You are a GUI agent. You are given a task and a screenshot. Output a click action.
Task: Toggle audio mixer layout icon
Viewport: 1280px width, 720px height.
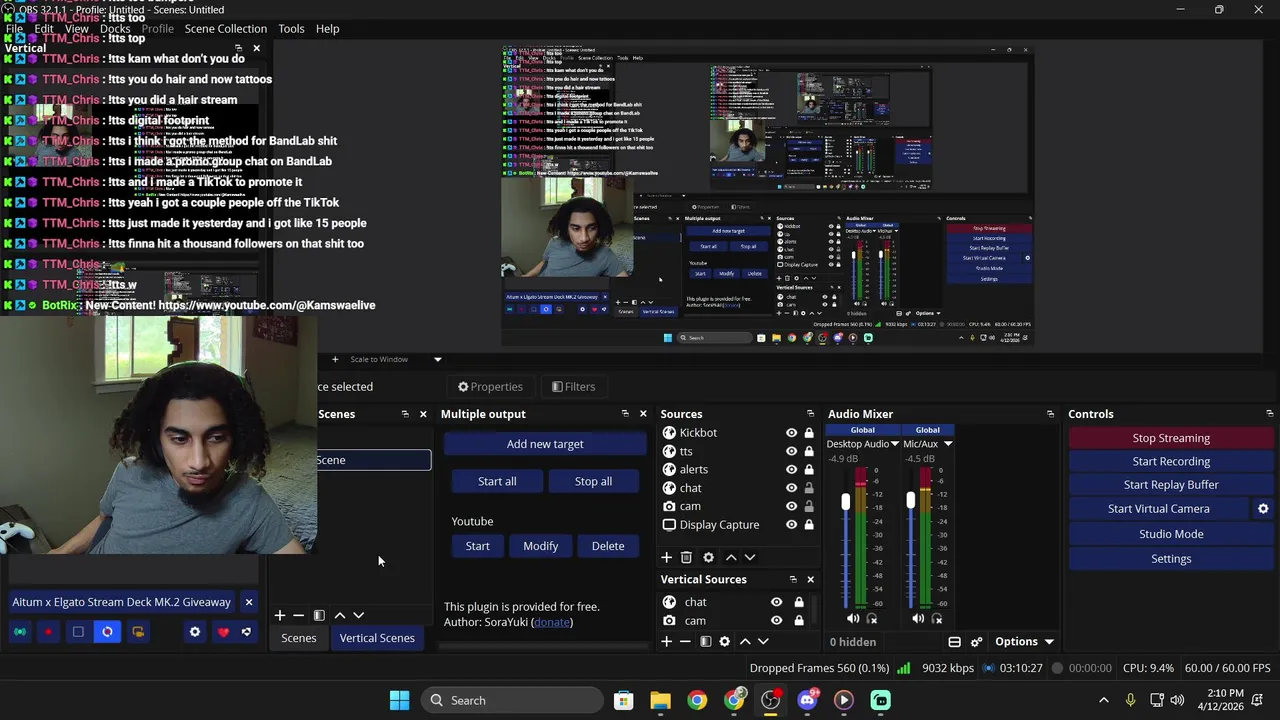(954, 642)
